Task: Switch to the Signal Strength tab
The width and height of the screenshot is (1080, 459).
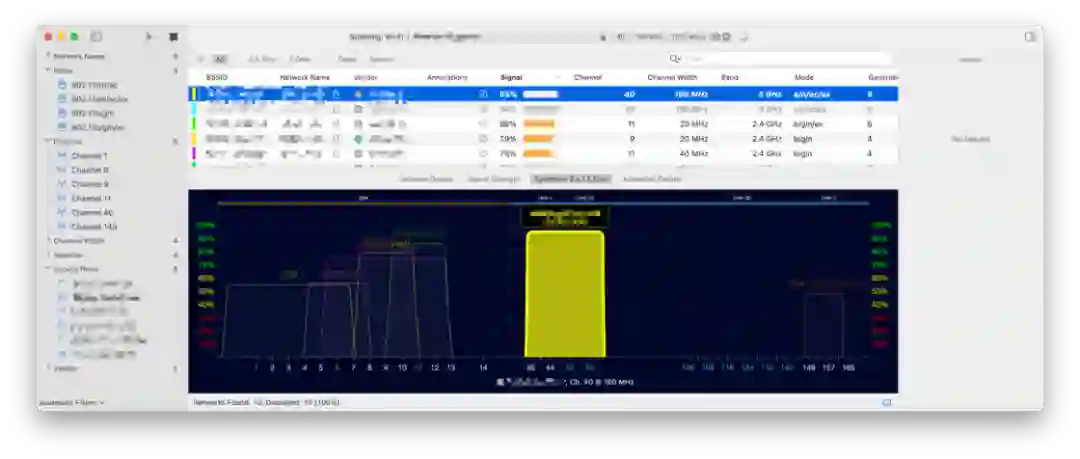Action: (493, 179)
